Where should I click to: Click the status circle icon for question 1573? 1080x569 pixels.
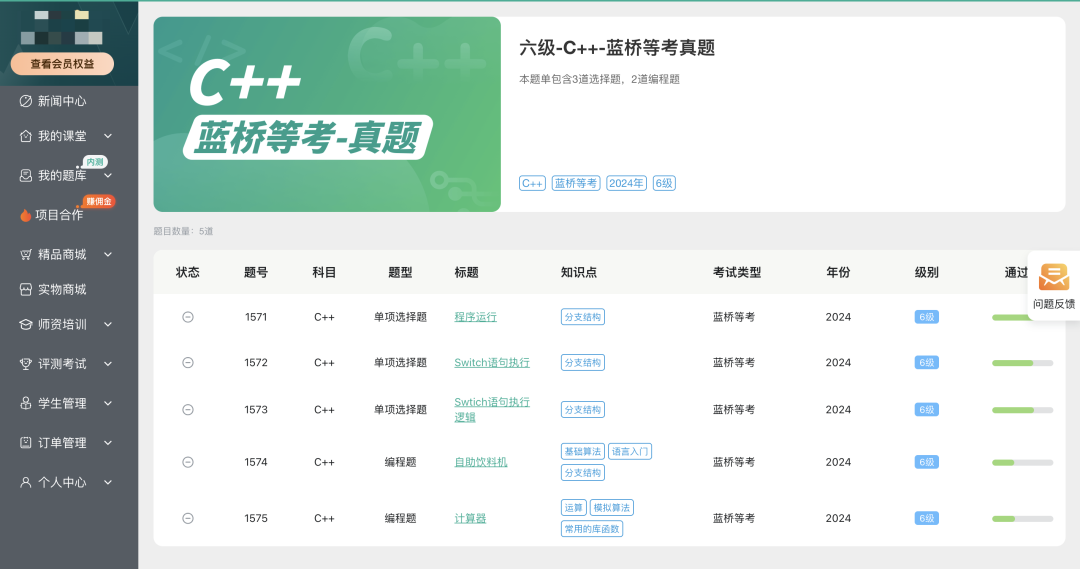pyautogui.click(x=187, y=409)
